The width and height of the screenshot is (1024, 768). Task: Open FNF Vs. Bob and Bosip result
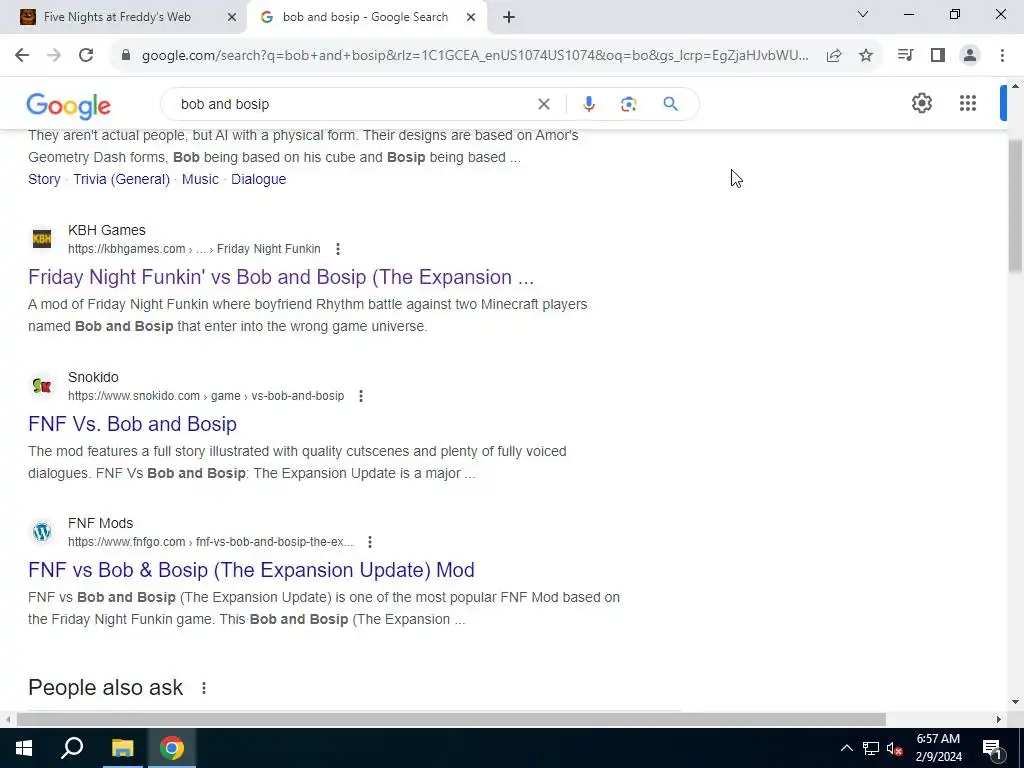point(133,424)
